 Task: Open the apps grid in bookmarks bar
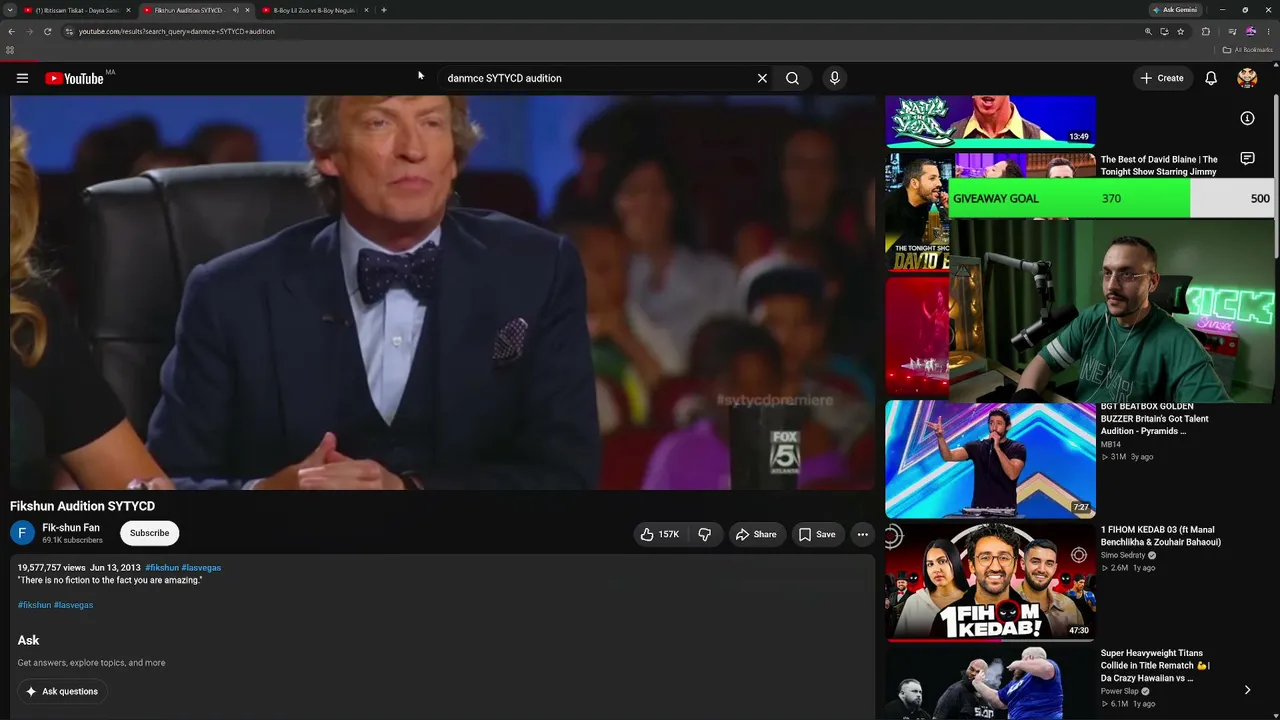[10, 50]
